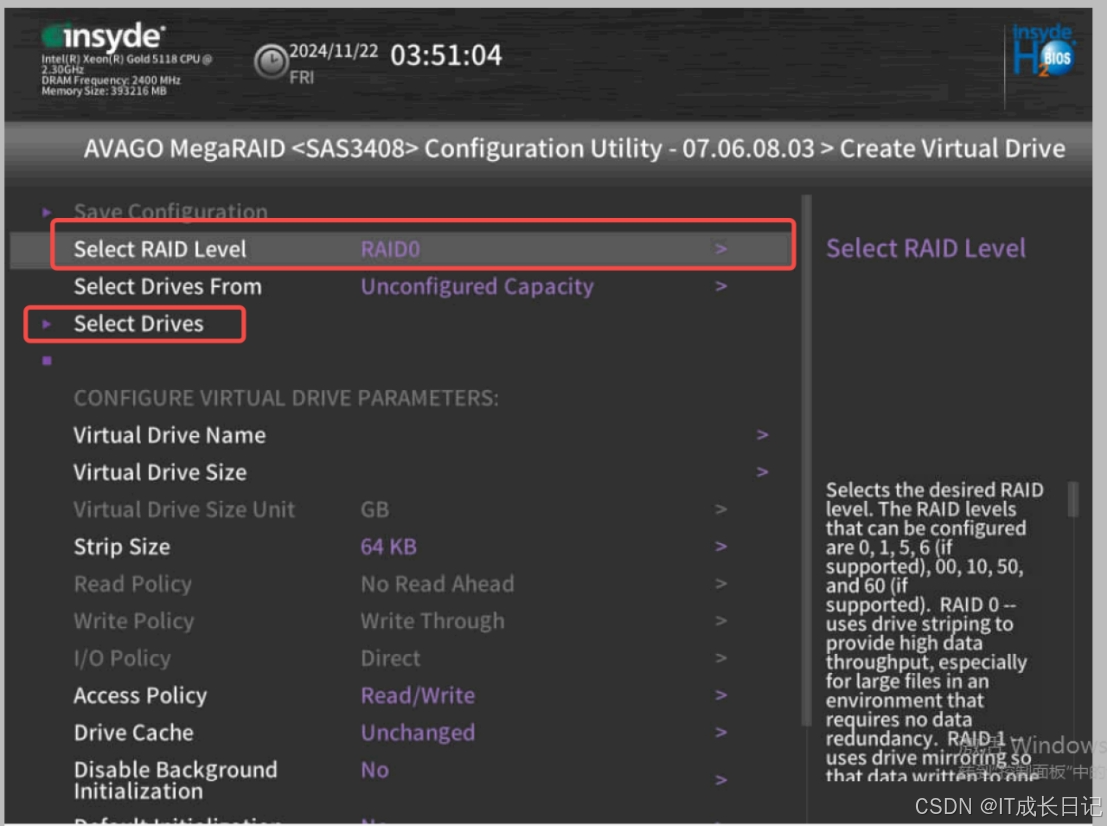This screenshot has width=1107, height=827.
Task: Click the Memory Size 393216 MB text
Action: point(104,91)
